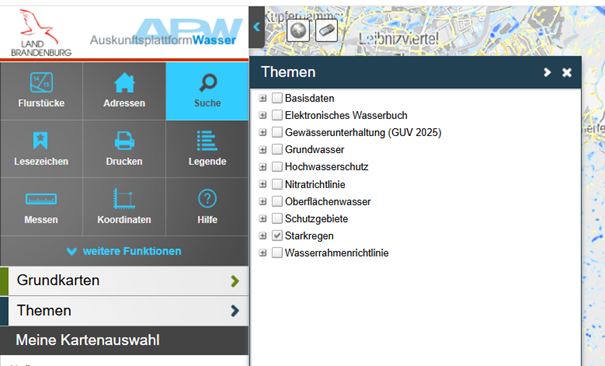Expand the Basisdaten tree node
This screenshot has width=605, height=366.
click(x=263, y=98)
